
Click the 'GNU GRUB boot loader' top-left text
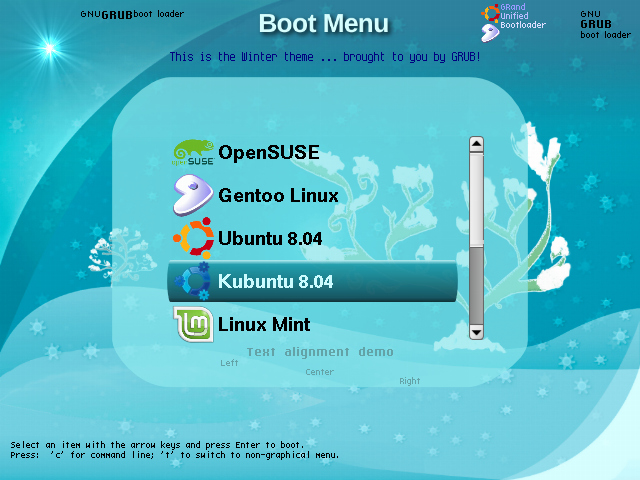(132, 14)
